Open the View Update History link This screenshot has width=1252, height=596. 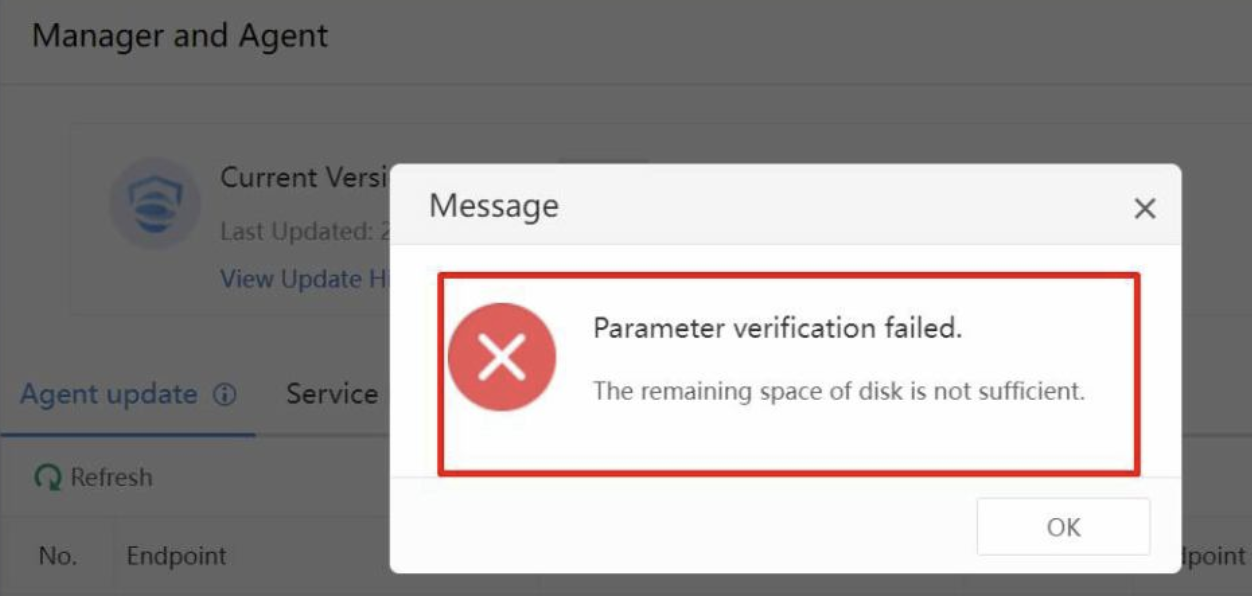click(x=305, y=279)
